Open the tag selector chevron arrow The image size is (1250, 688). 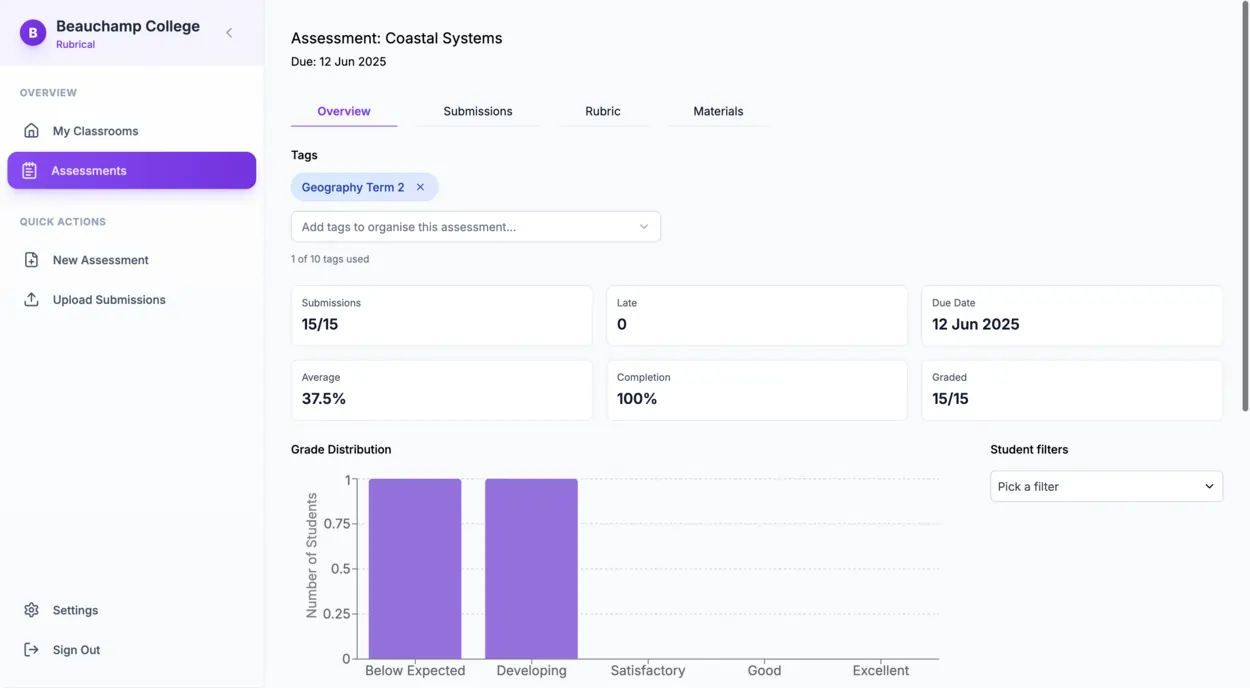coord(644,226)
